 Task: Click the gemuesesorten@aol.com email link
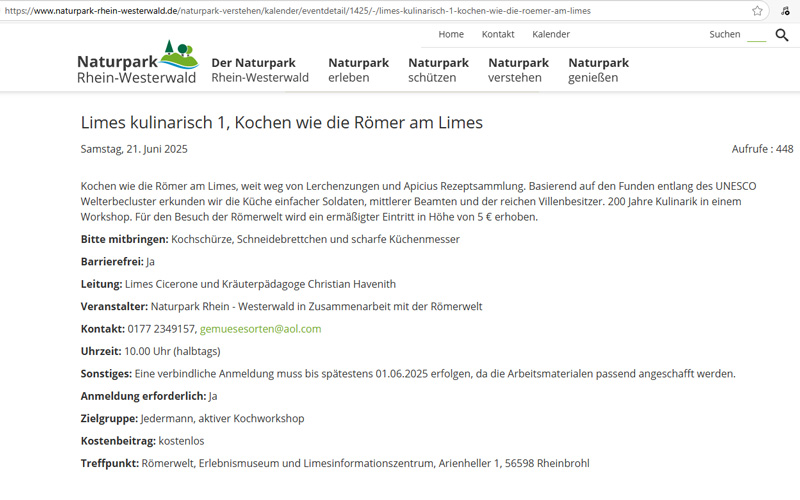(x=261, y=329)
